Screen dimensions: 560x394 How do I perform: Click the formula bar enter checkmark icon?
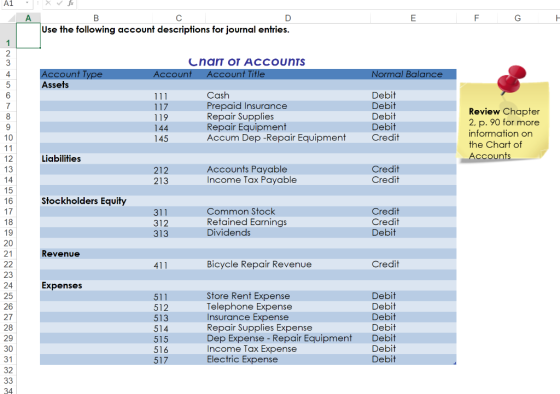59,3
